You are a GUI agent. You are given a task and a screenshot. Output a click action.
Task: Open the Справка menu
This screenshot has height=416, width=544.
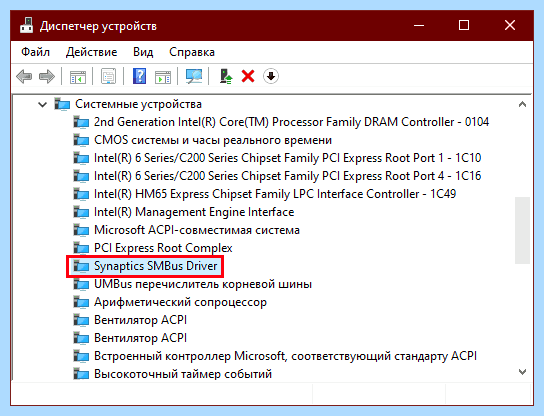click(x=192, y=52)
